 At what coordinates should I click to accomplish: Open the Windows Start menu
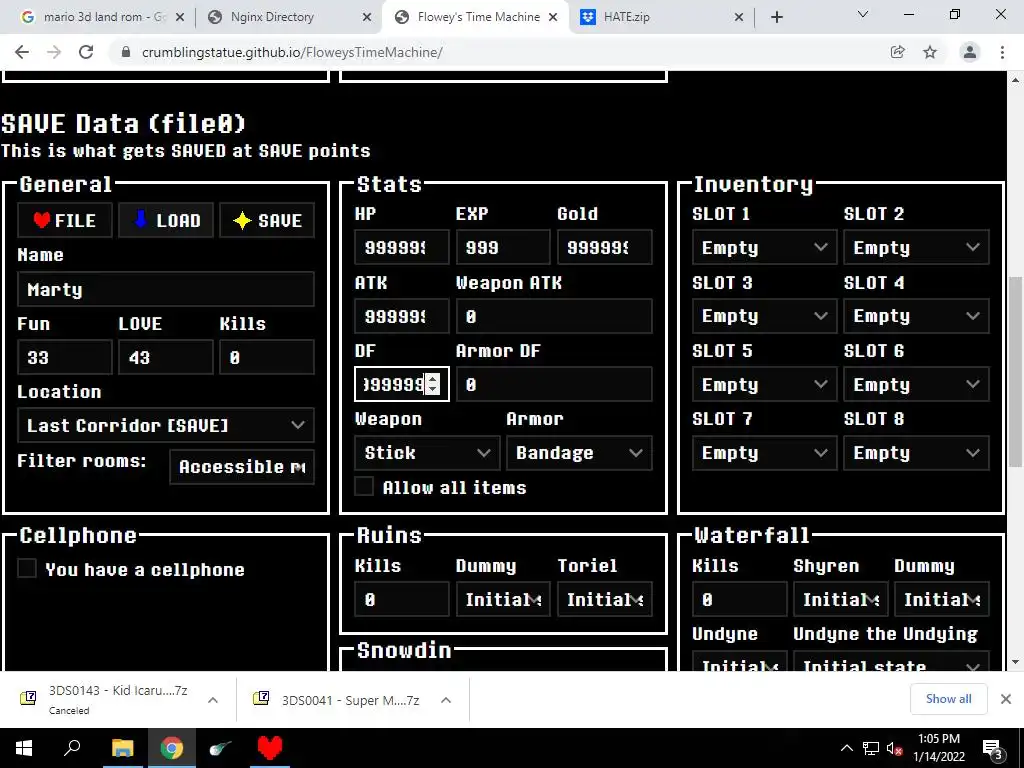click(x=24, y=748)
